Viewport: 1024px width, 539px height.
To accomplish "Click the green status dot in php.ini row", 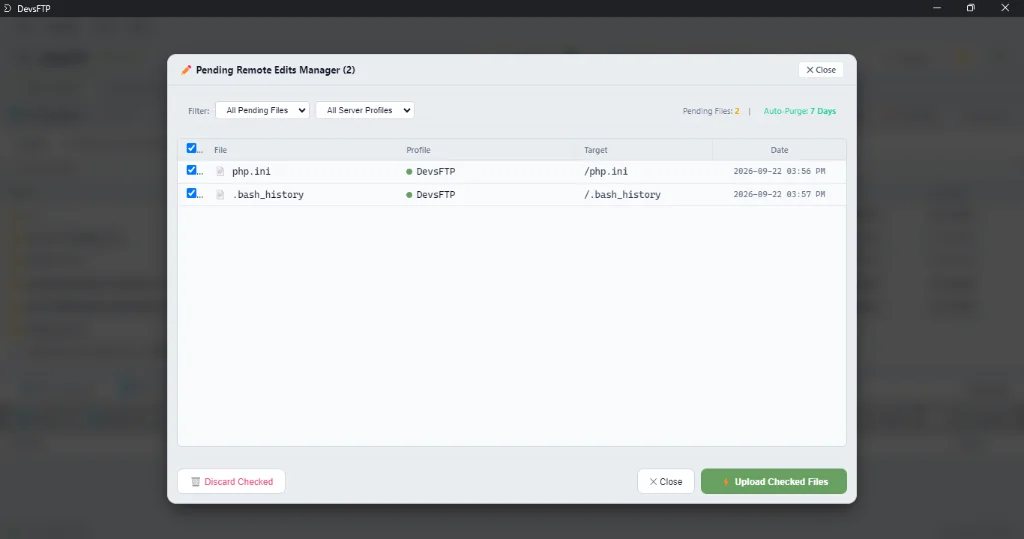I will click(409, 172).
